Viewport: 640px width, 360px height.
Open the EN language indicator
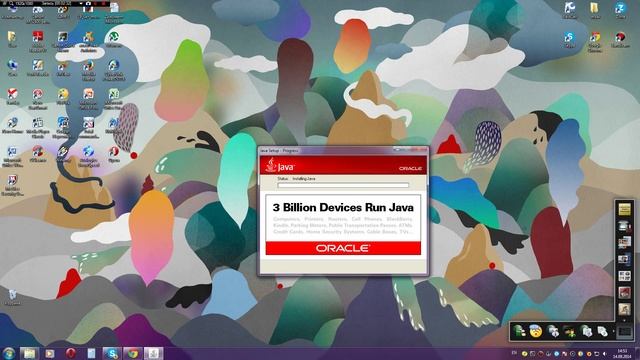pyautogui.click(x=514, y=353)
